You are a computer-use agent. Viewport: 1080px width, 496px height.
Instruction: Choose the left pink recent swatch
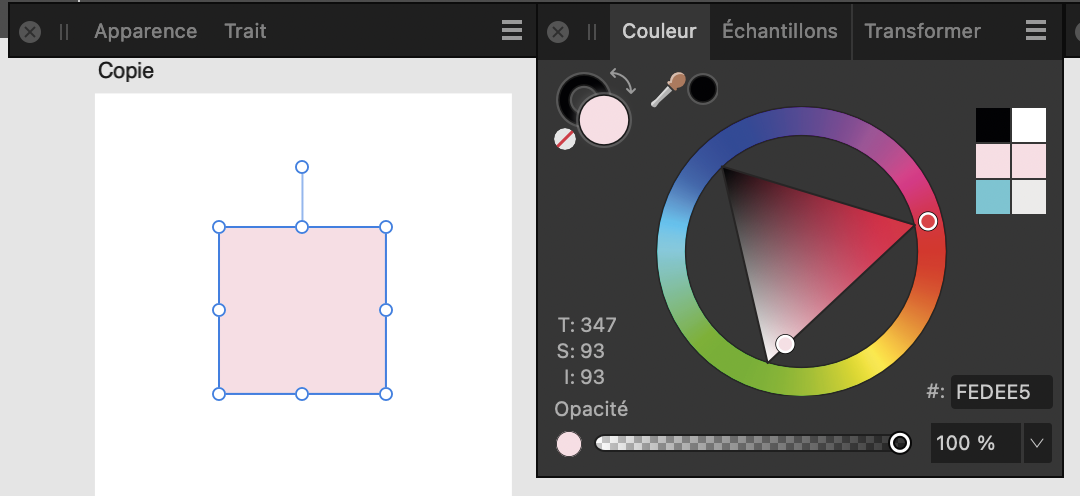pyautogui.click(x=993, y=161)
